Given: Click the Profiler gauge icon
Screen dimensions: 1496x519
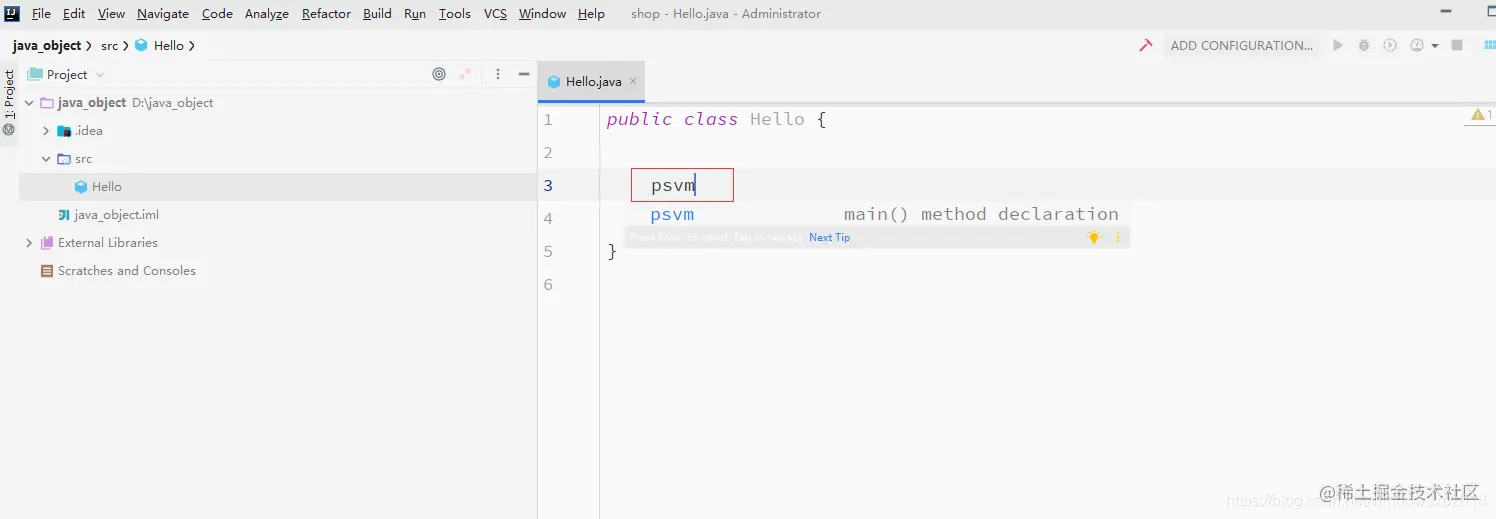Looking at the screenshot, I should coord(1417,45).
